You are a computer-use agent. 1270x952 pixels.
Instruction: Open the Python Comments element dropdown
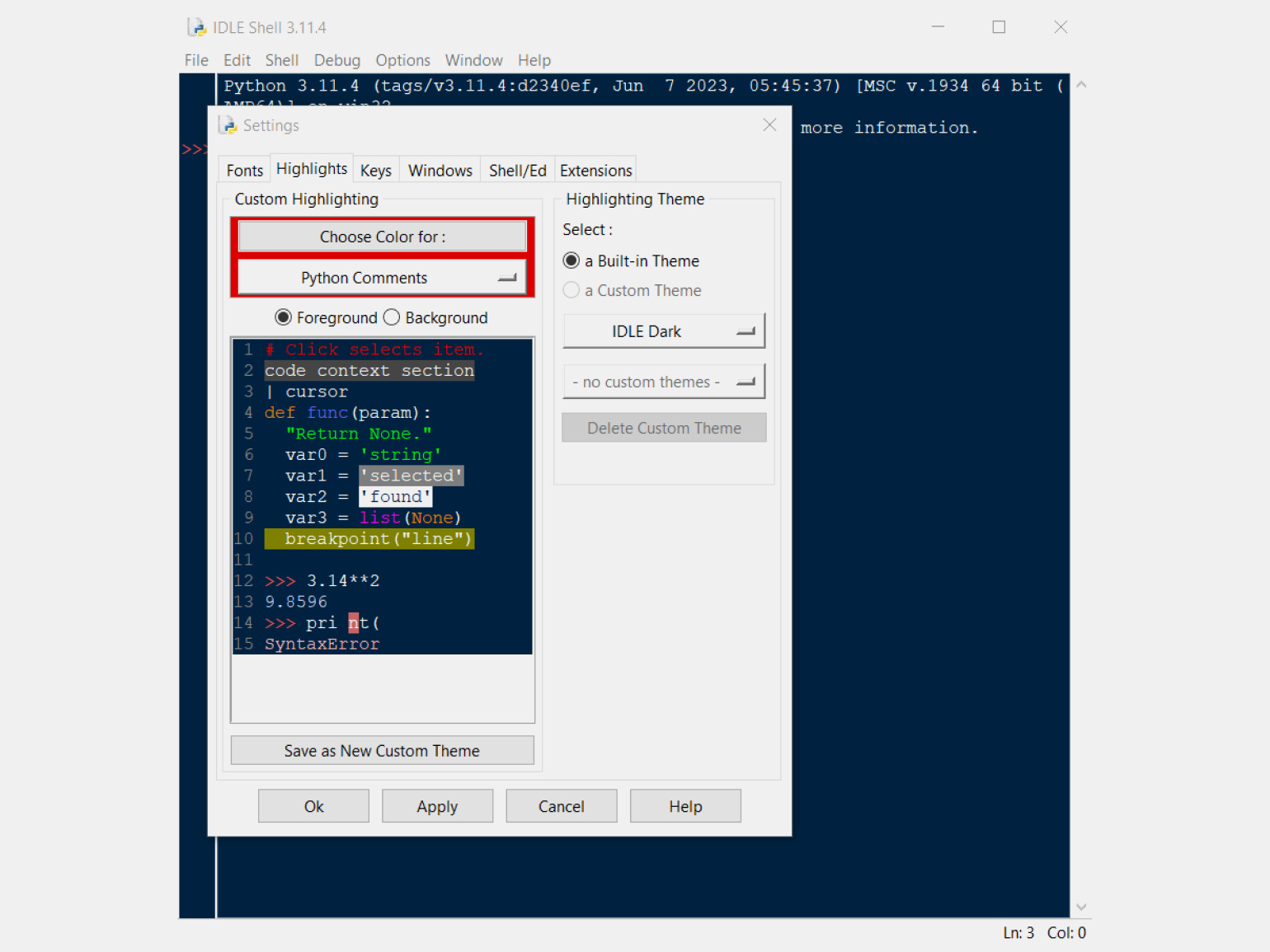[383, 278]
